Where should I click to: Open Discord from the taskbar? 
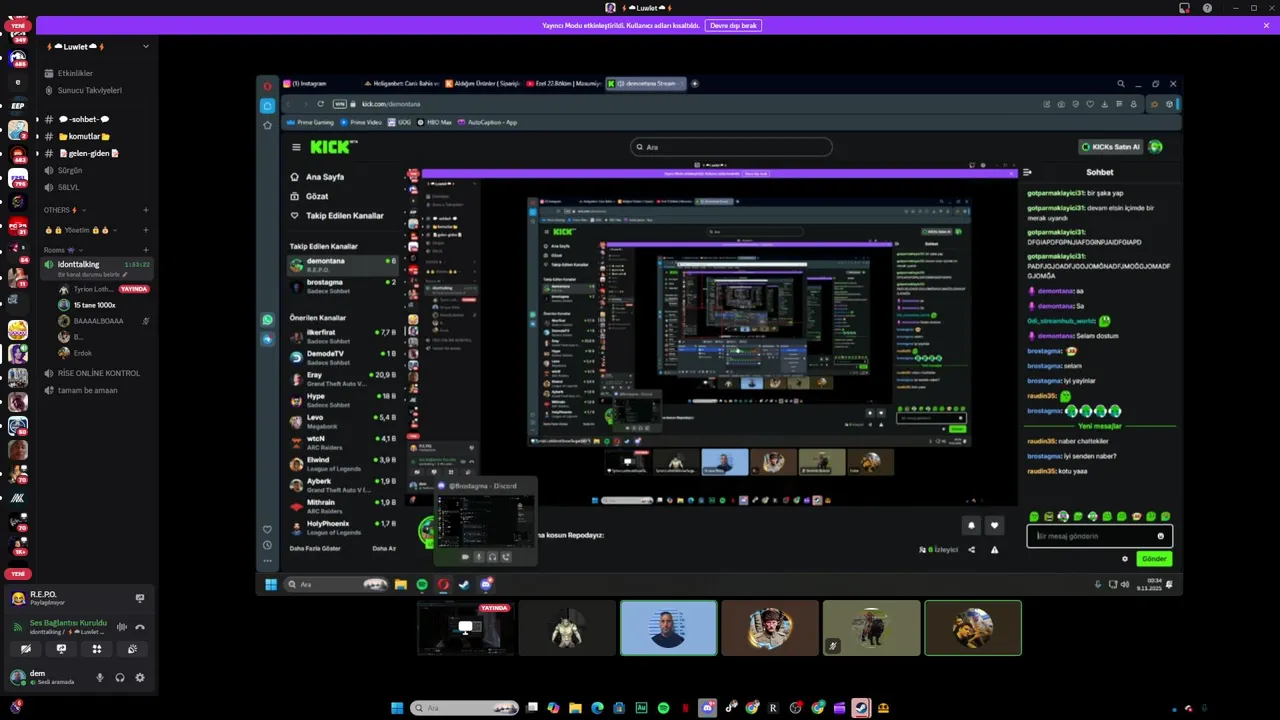pos(707,708)
